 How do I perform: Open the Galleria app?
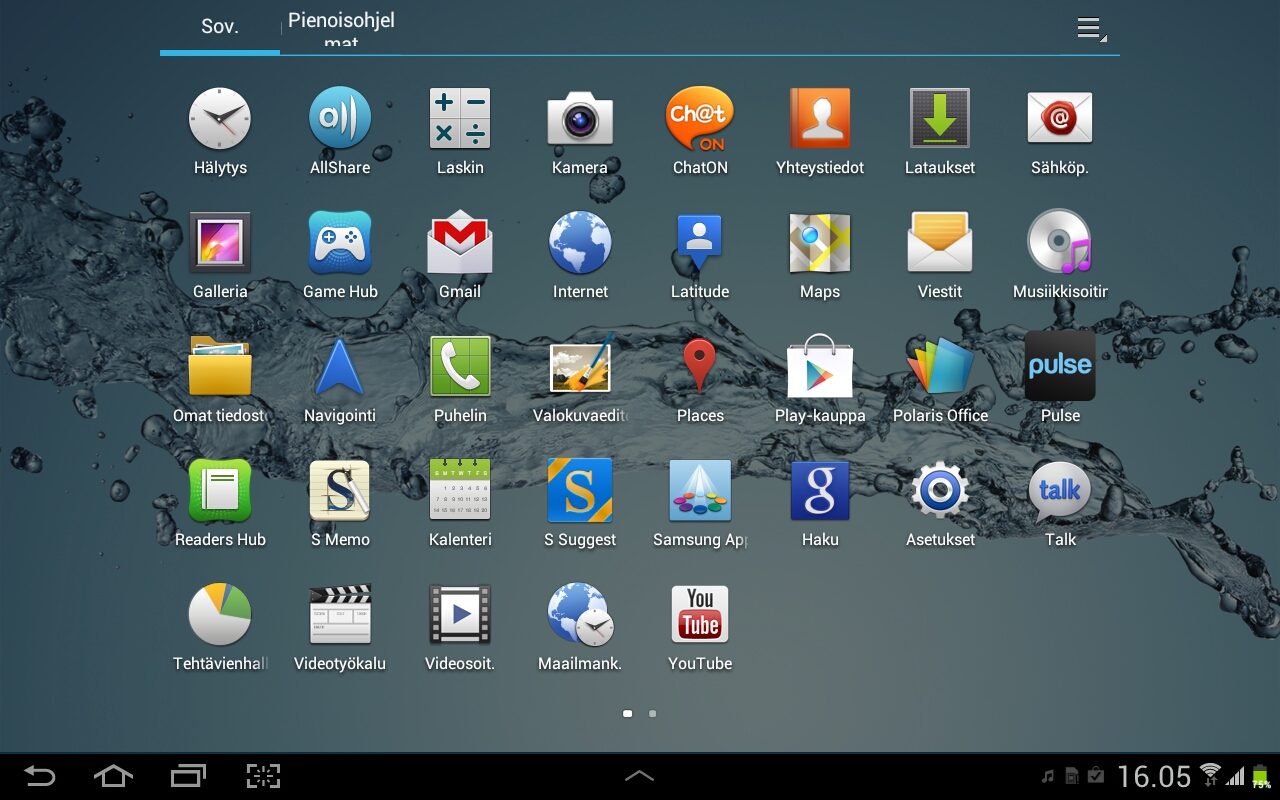[x=220, y=243]
